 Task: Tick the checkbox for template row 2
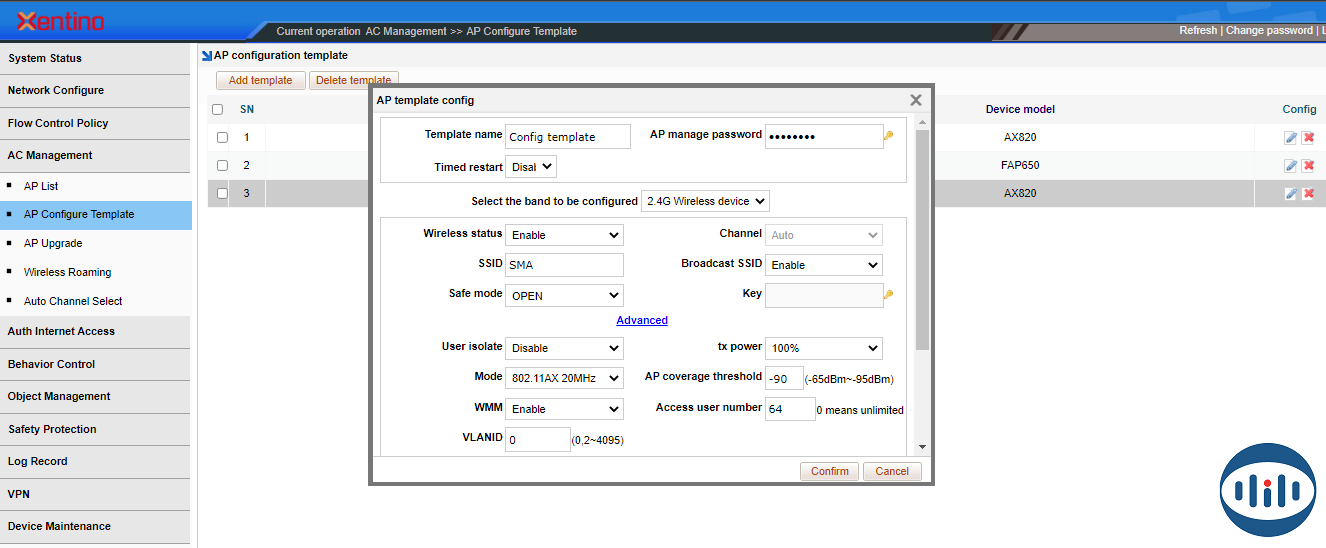222,166
